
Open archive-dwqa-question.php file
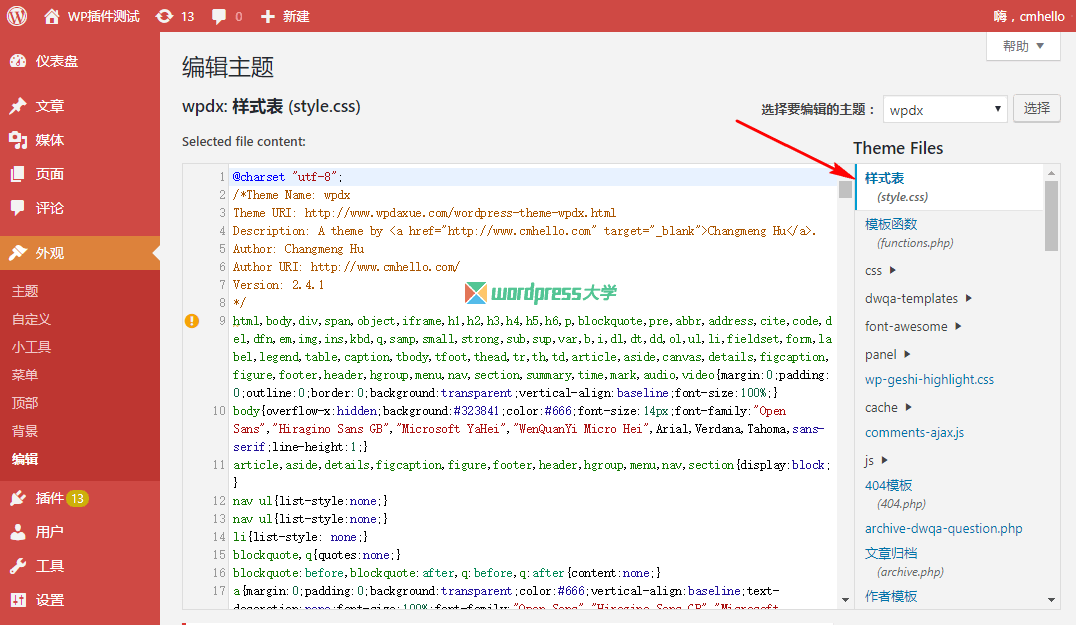[x=944, y=528]
